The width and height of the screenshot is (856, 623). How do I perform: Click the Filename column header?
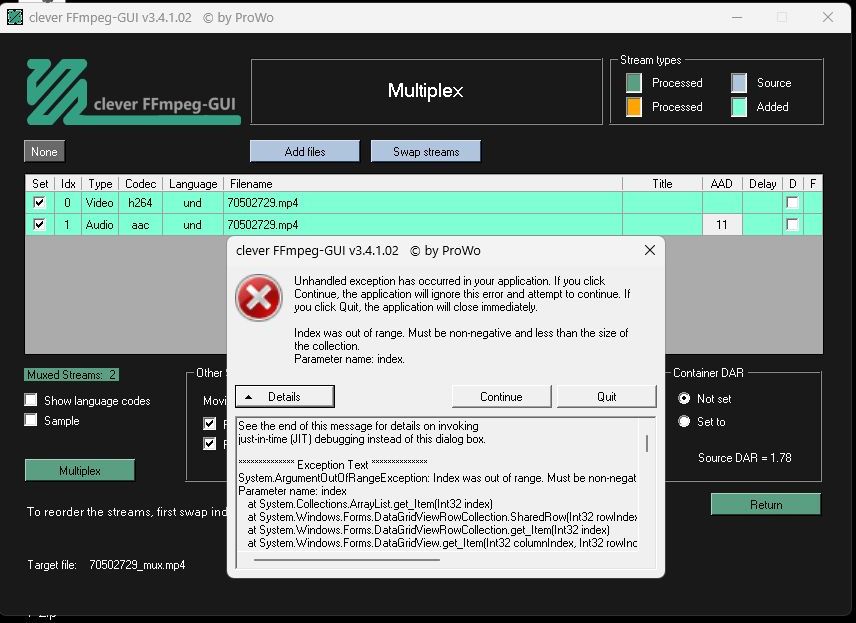423,183
